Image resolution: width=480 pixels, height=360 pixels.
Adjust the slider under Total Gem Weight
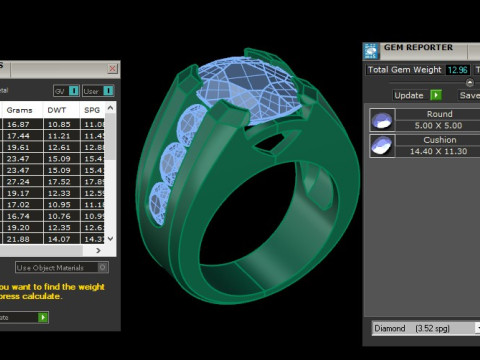tap(470, 82)
